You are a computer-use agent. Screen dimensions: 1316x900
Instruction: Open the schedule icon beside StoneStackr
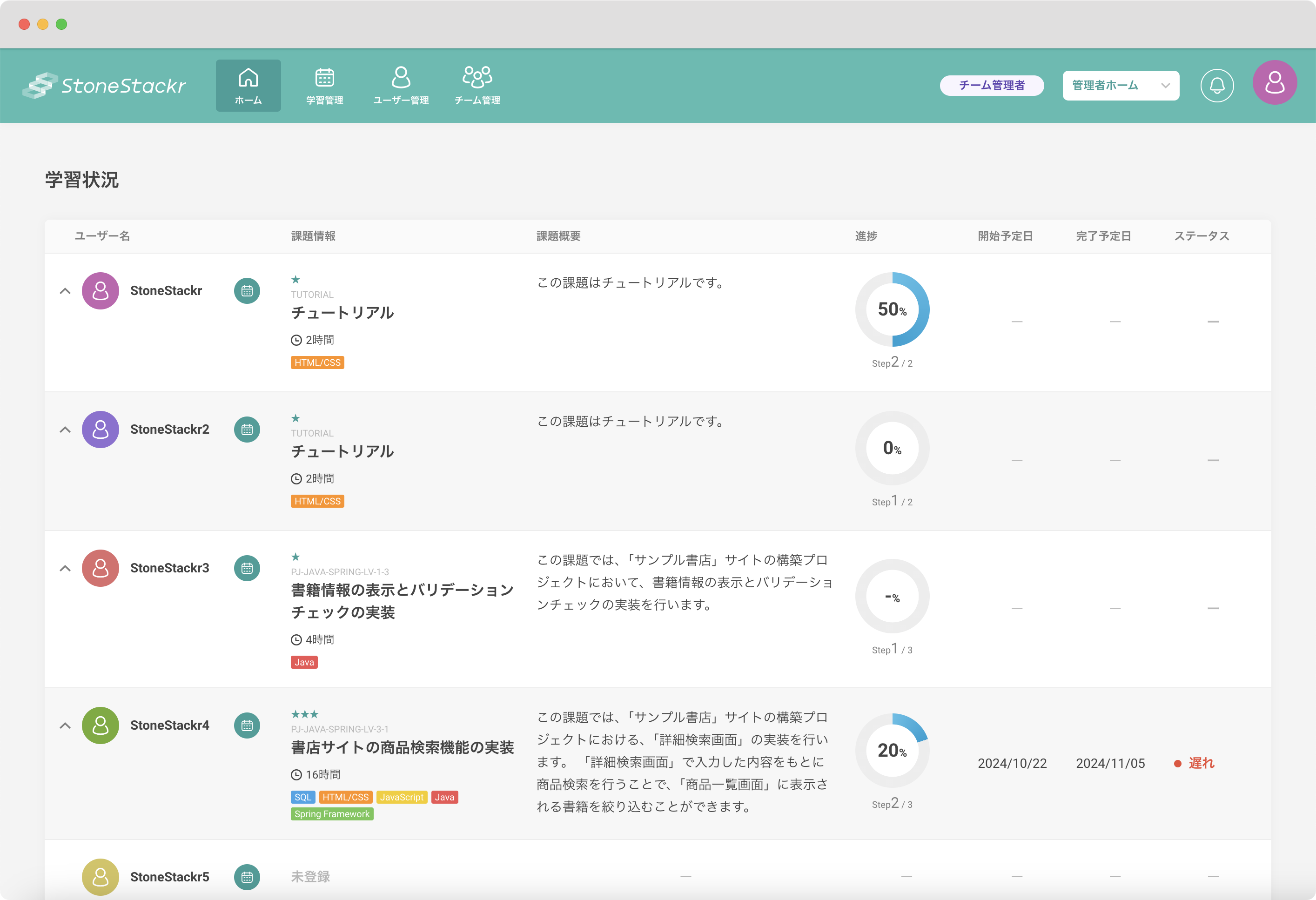(247, 290)
